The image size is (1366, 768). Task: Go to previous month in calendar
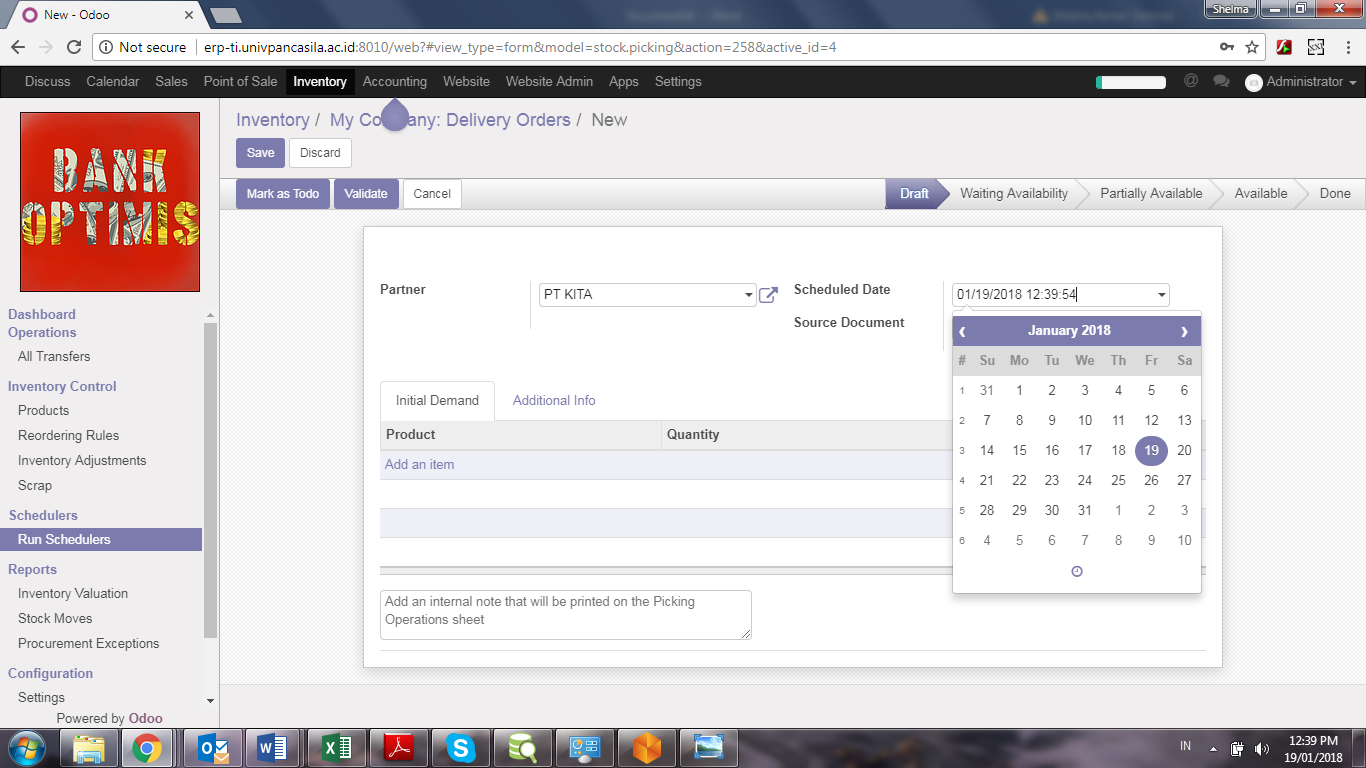tap(962, 331)
